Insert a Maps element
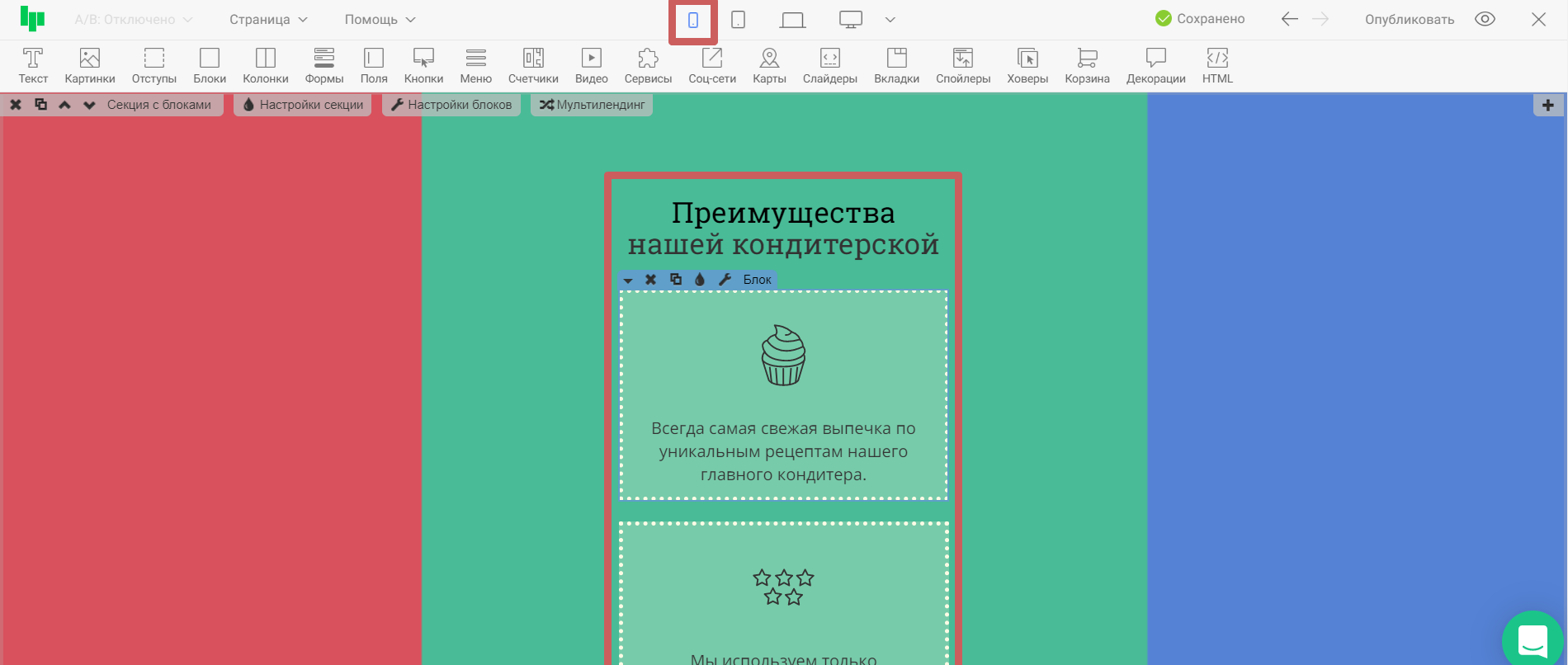This screenshot has width=1568, height=665. 769,66
